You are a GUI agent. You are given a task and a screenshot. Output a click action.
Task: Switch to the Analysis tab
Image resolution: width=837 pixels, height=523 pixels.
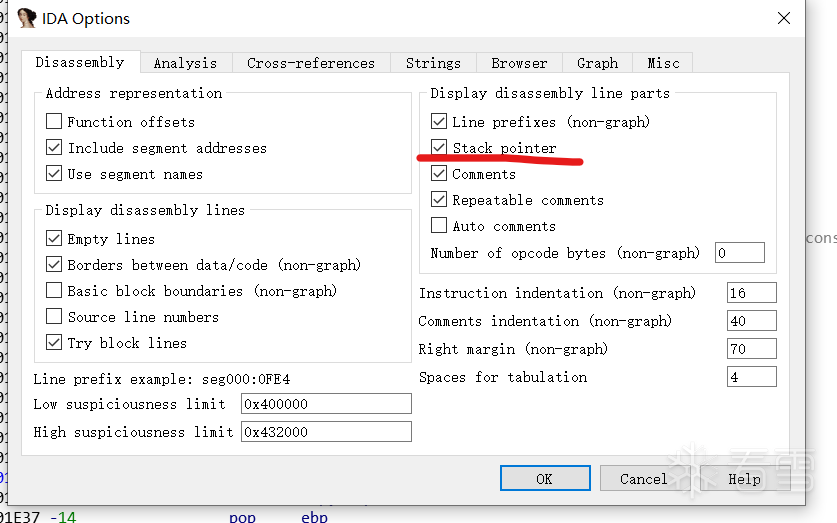click(x=185, y=63)
